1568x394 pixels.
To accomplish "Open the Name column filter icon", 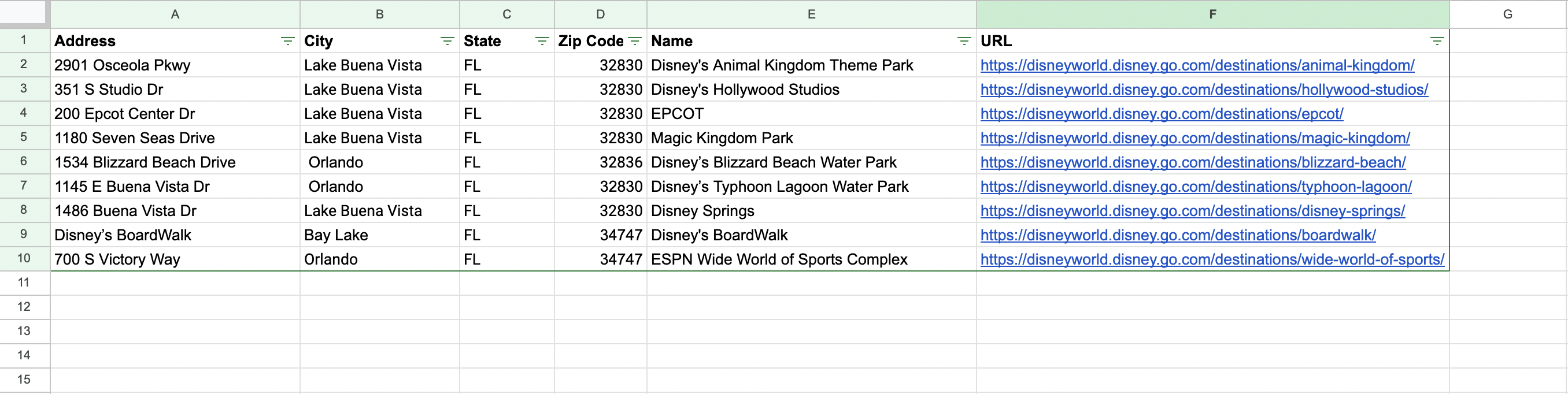I will [x=964, y=41].
